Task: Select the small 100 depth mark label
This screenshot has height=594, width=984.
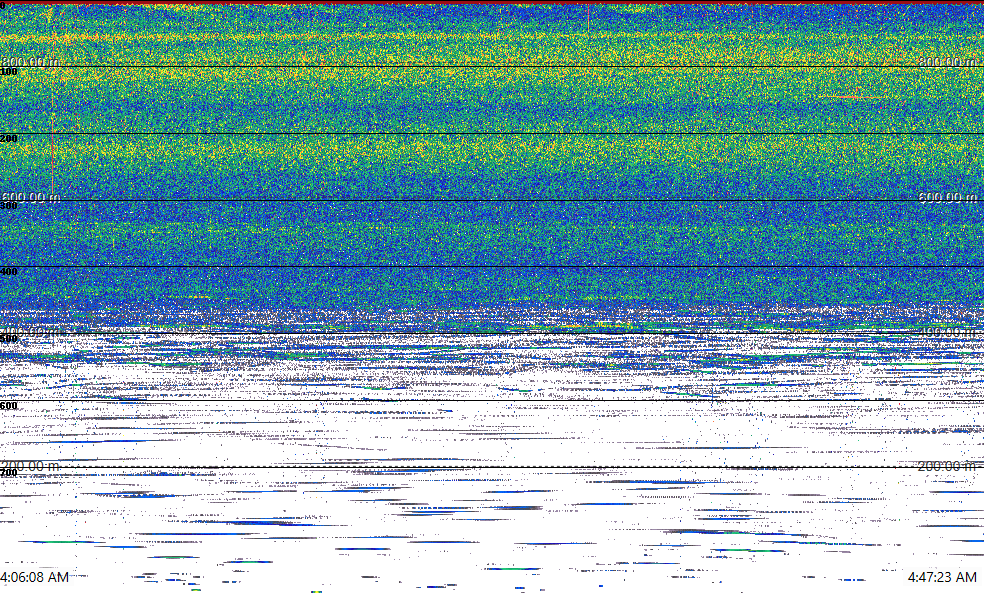Action: pyautogui.click(x=9, y=72)
